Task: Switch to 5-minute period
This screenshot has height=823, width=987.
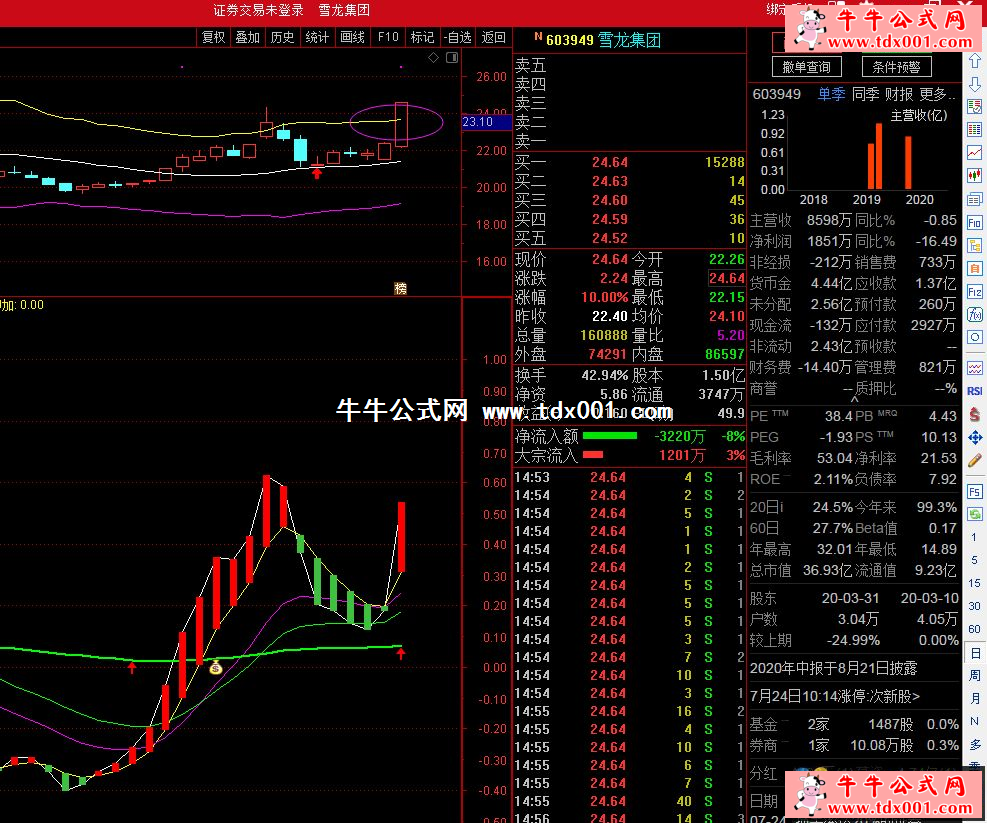Action: 974,560
